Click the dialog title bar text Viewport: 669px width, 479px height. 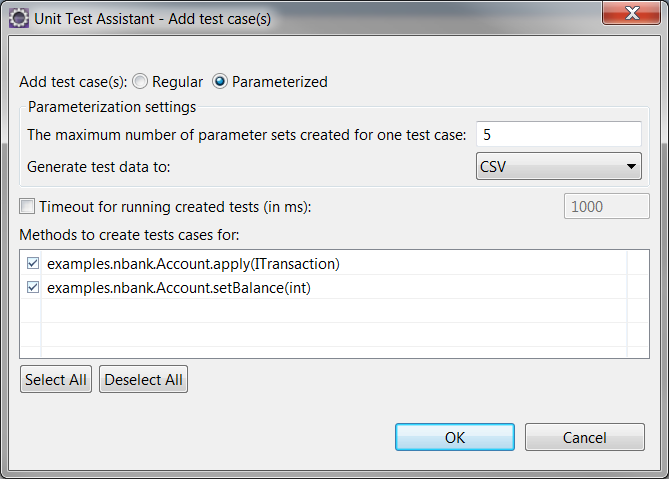[x=152, y=19]
